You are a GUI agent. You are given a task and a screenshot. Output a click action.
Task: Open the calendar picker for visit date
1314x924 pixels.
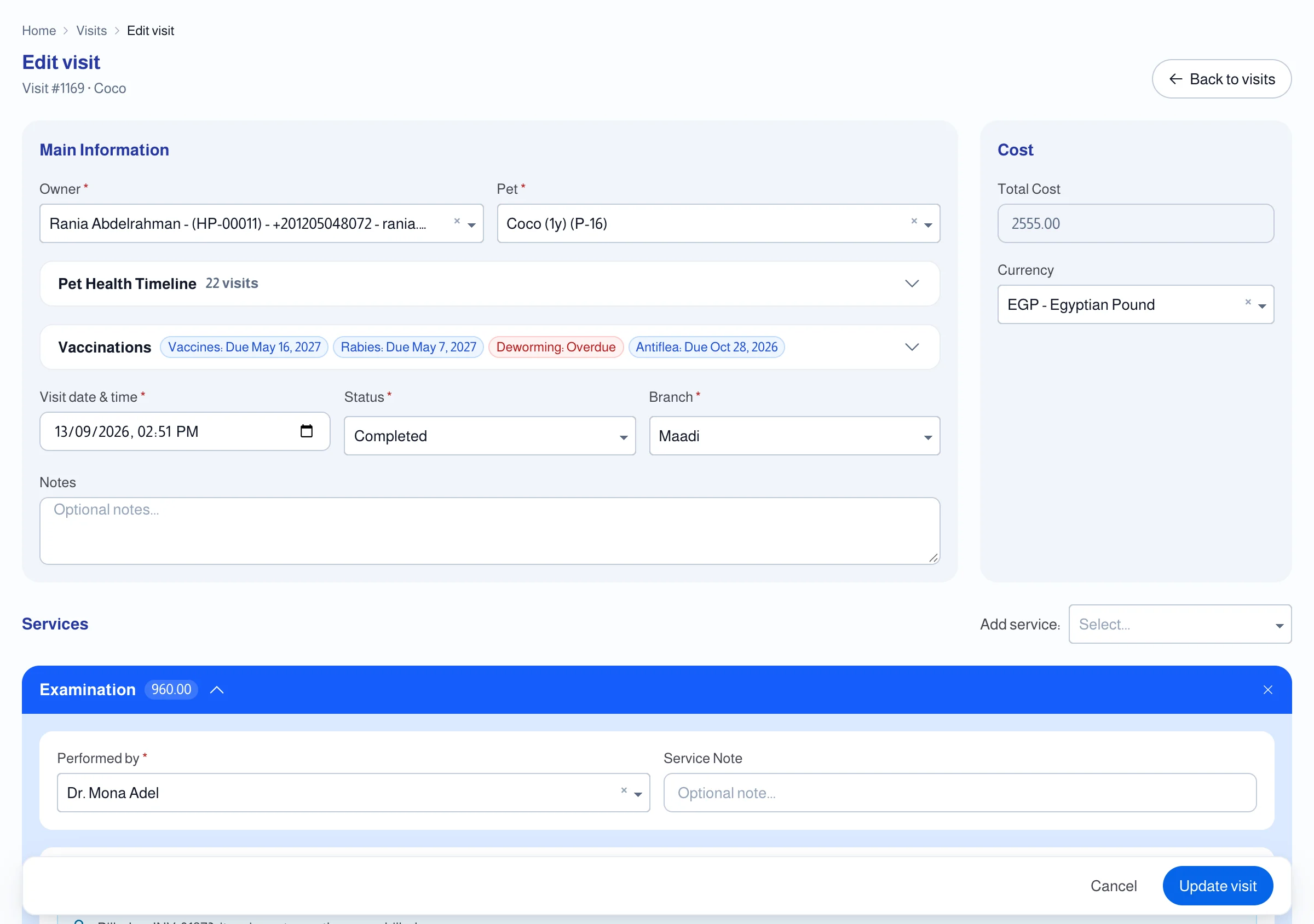pos(307,431)
